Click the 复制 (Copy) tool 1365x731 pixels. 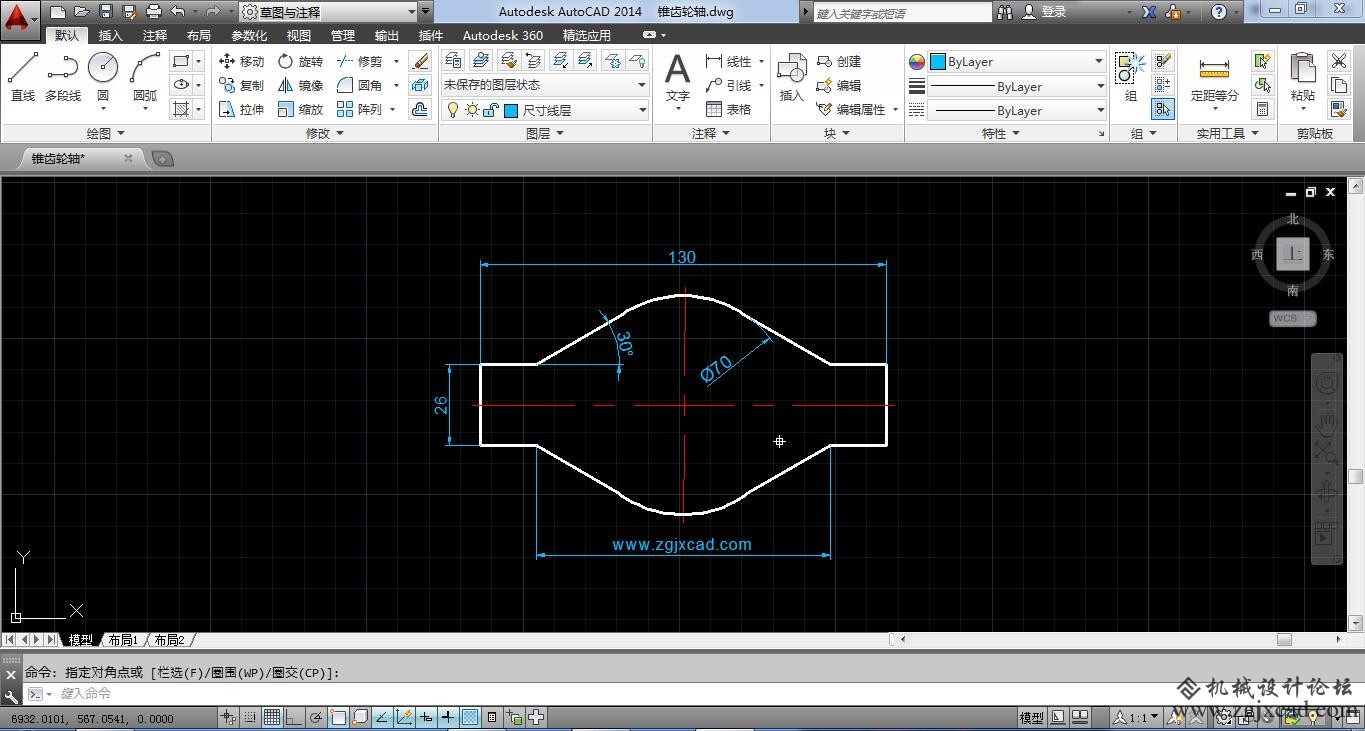coord(241,85)
